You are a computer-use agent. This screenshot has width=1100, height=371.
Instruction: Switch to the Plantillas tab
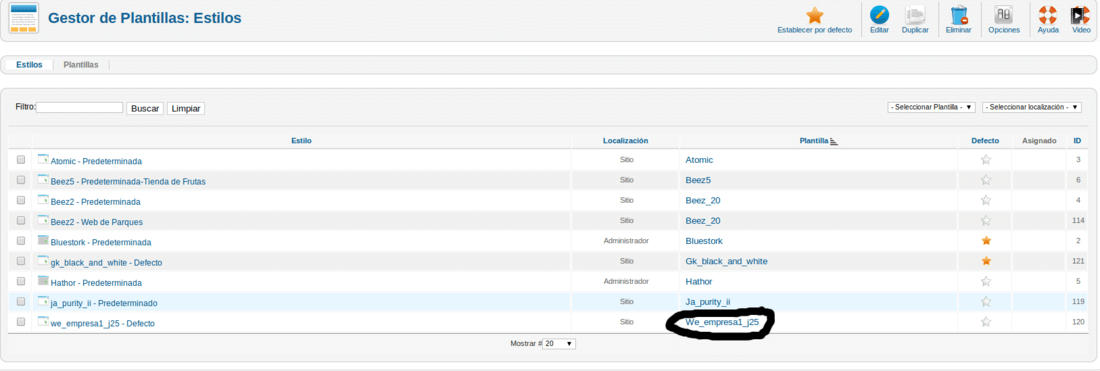(81, 65)
